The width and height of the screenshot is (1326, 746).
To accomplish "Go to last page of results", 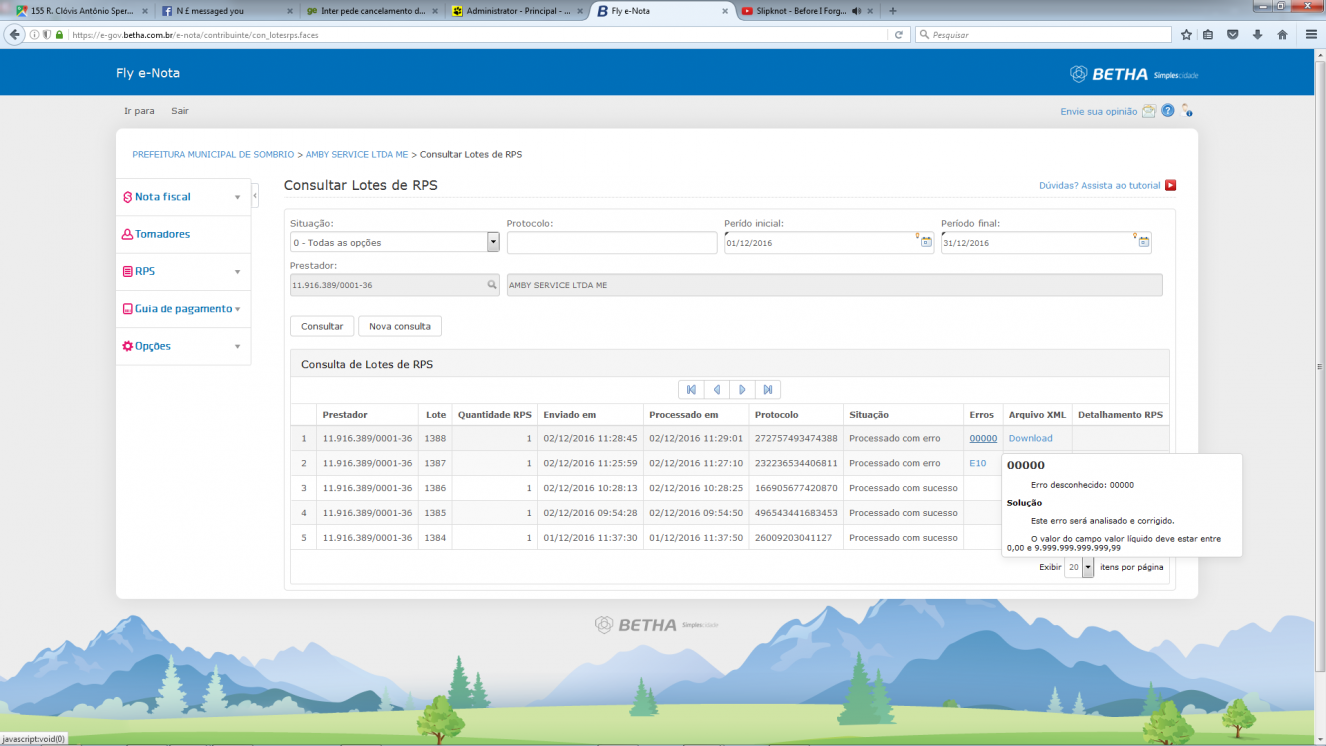I will tap(768, 390).
